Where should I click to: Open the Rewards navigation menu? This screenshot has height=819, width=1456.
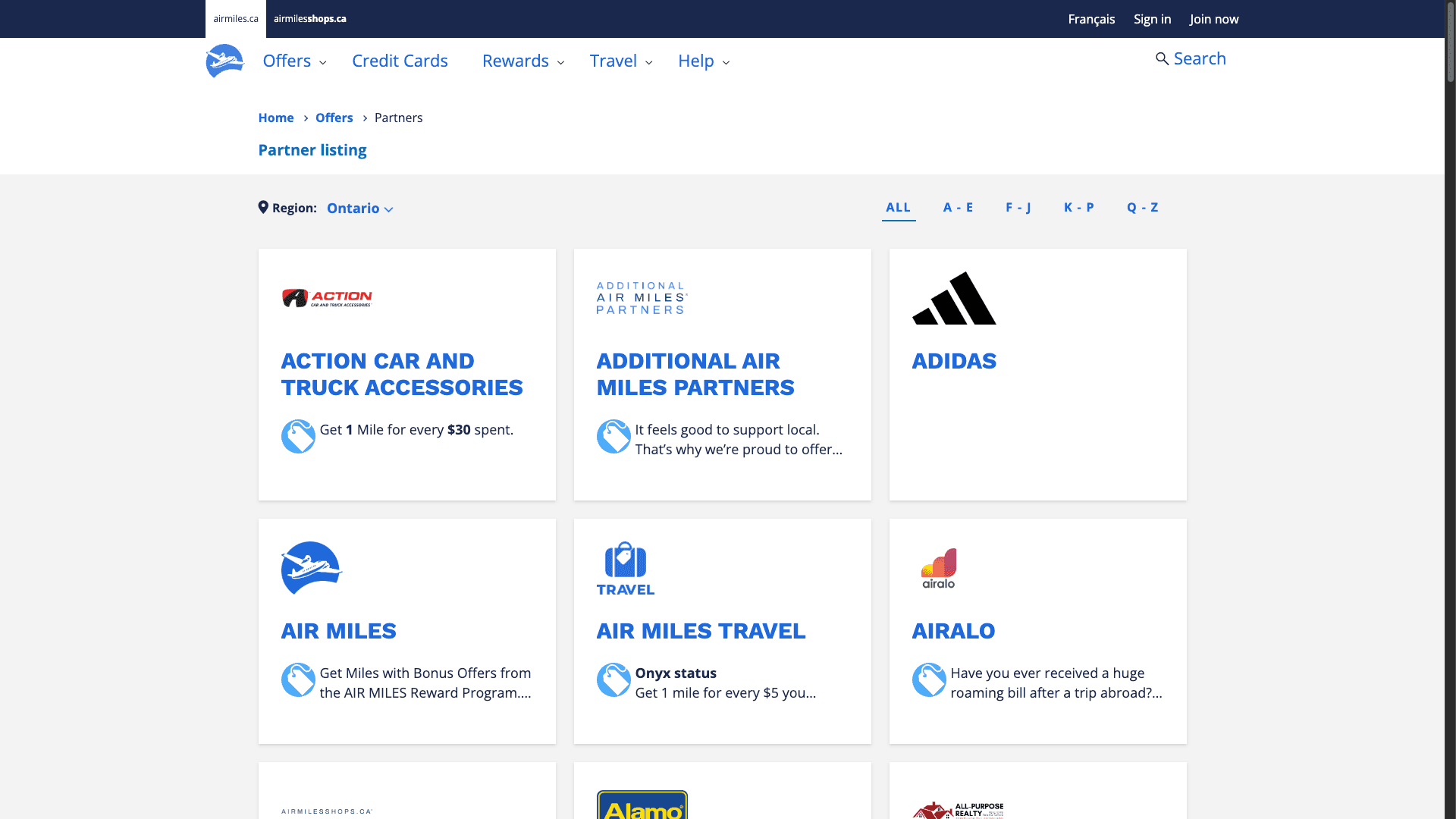tap(516, 61)
